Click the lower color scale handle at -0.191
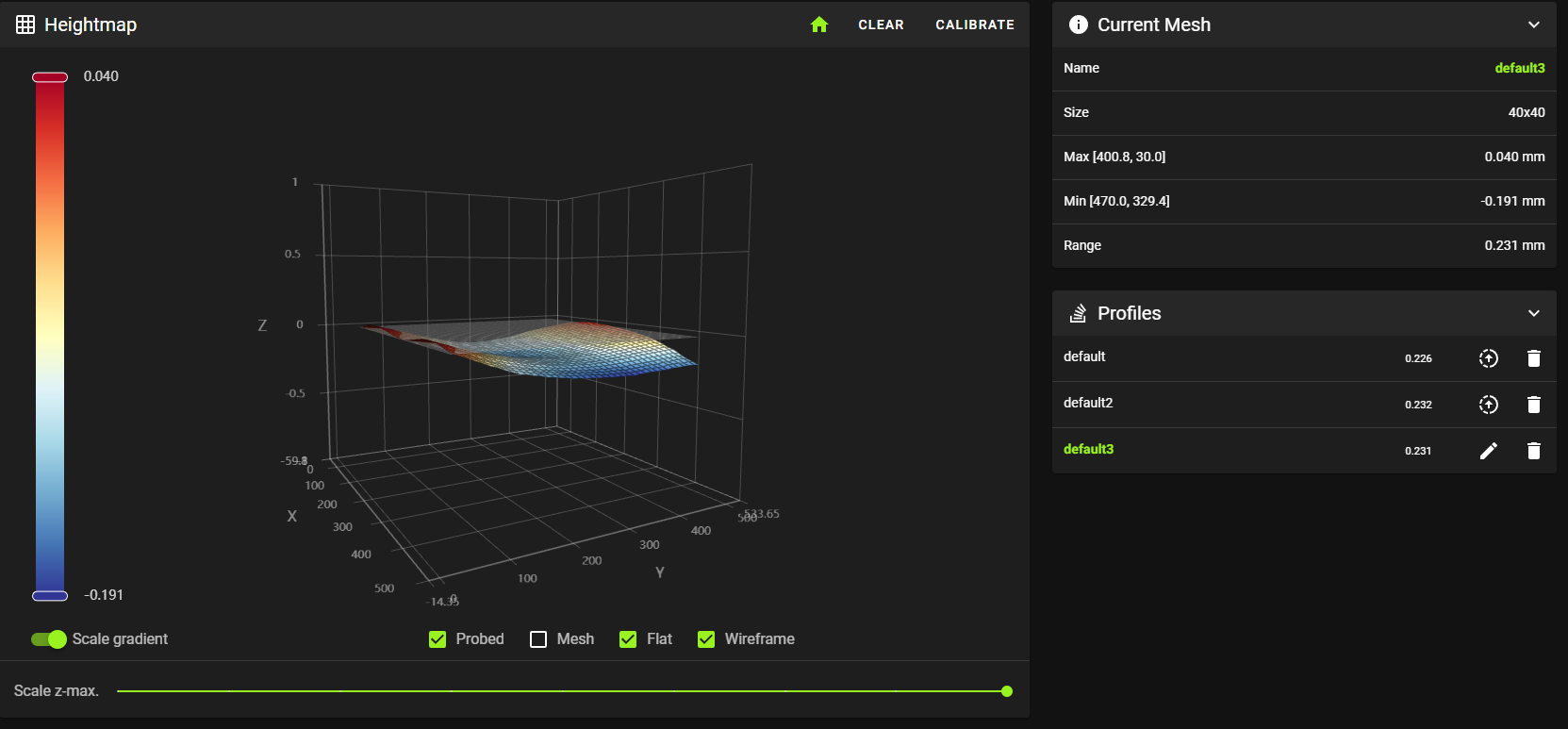Screen dimensions: 1568x729 coord(50,596)
